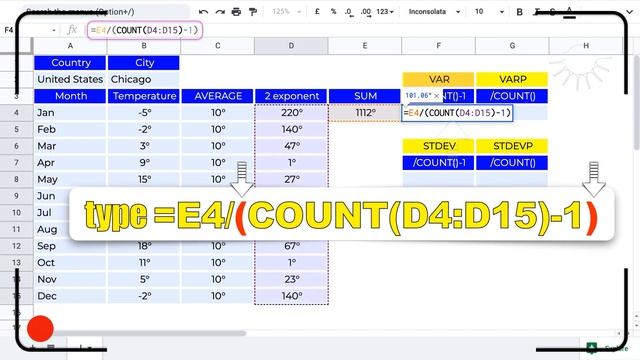This screenshot has width=640, height=360.
Task: Click the Month header cell
Action: point(70,96)
